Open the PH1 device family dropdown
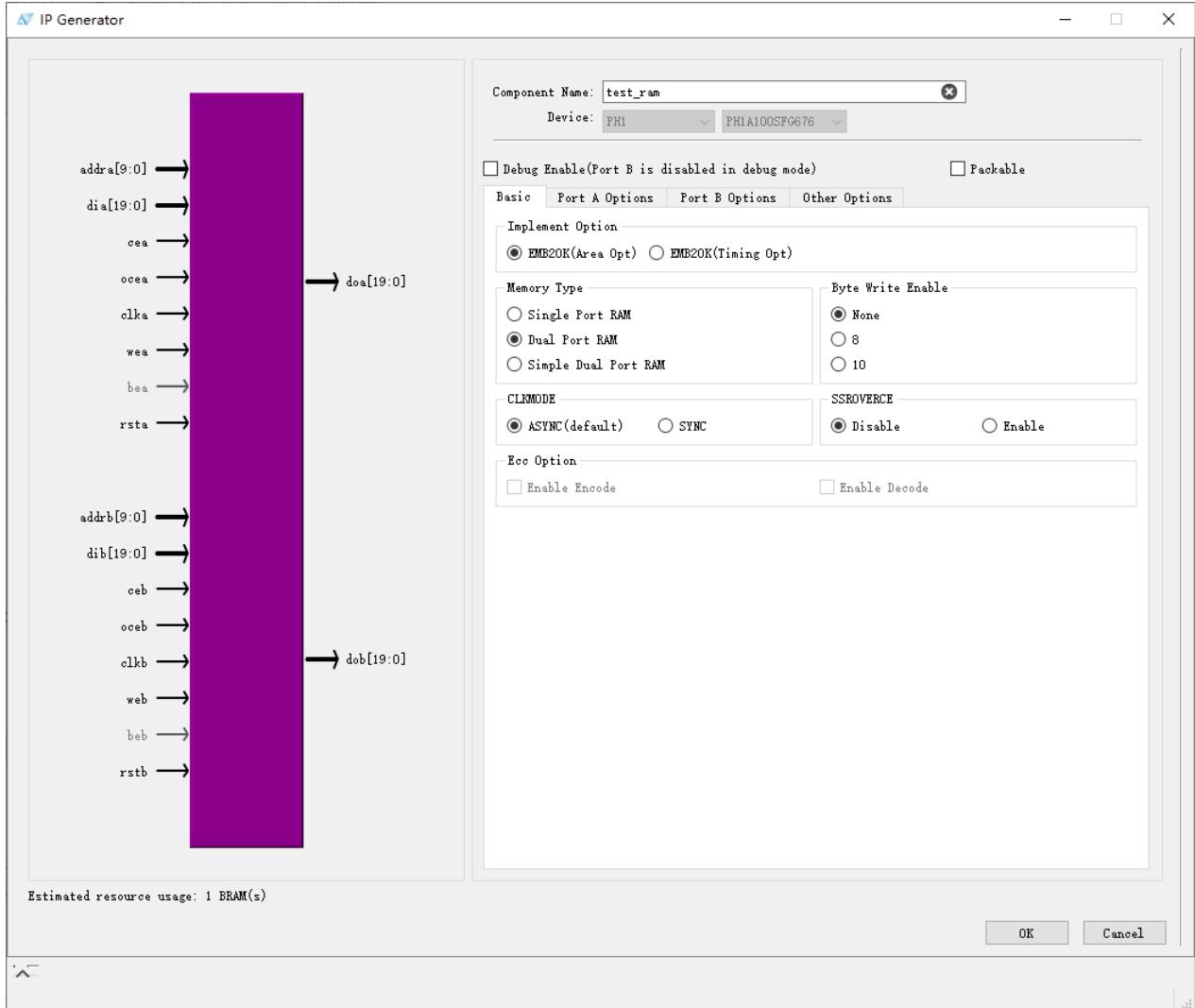Screen dimensions: 1195x1008 (x=658, y=121)
